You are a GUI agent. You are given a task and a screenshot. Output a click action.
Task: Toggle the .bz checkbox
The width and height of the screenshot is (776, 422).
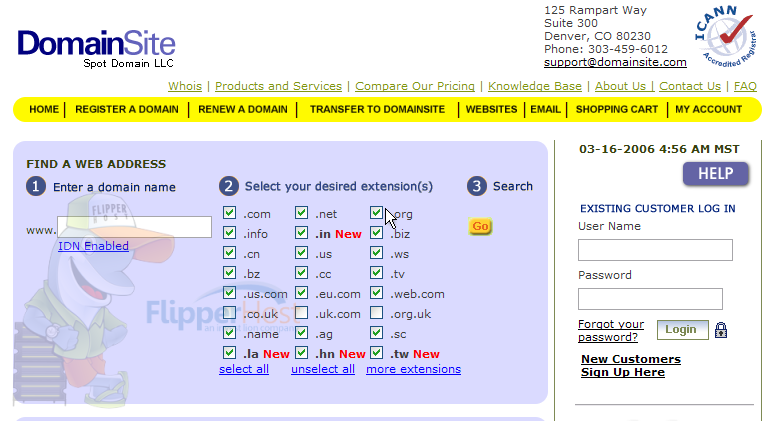229,273
